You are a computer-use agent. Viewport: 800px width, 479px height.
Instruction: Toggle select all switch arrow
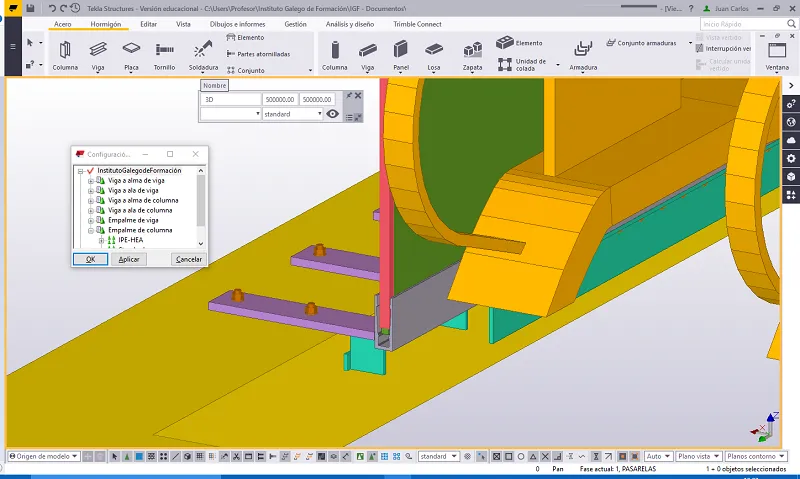click(x=114, y=456)
